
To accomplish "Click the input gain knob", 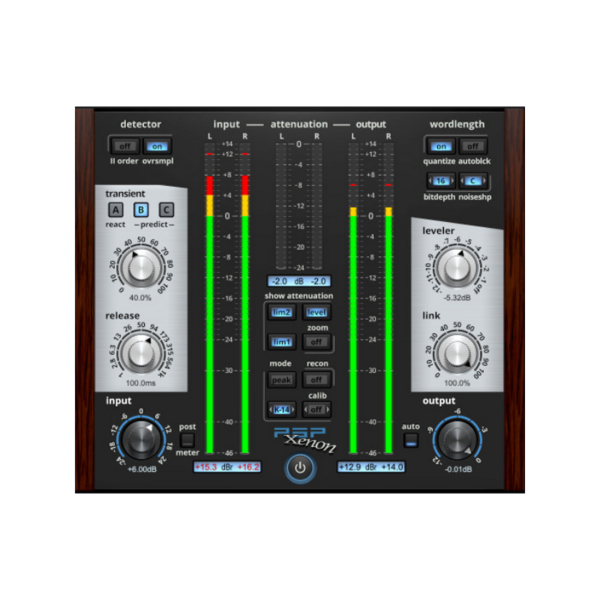I will pyautogui.click(x=141, y=439).
